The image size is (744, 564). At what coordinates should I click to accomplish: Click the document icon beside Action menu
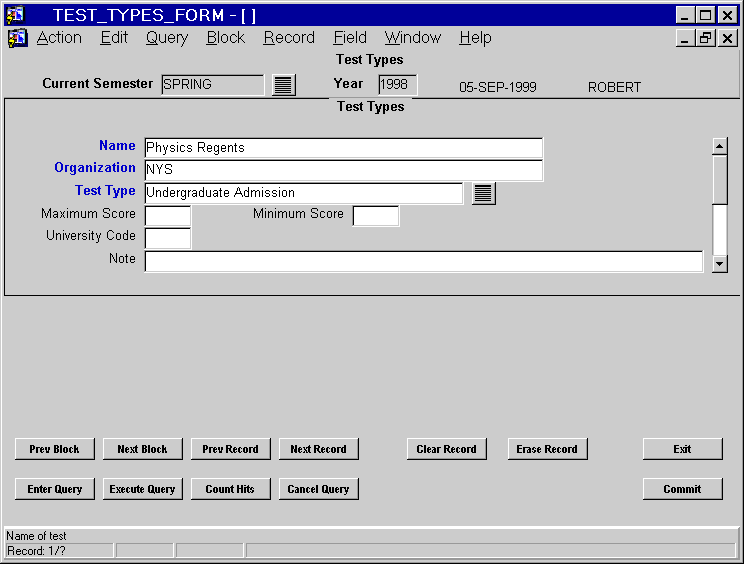point(18,38)
